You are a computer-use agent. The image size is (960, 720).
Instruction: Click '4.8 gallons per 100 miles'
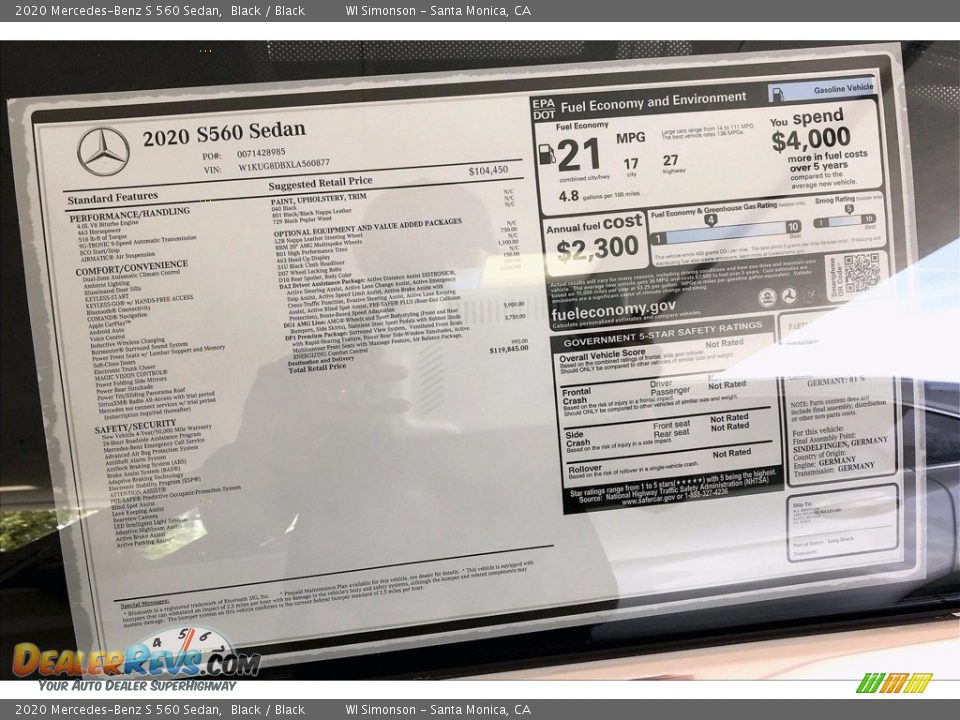(x=599, y=196)
